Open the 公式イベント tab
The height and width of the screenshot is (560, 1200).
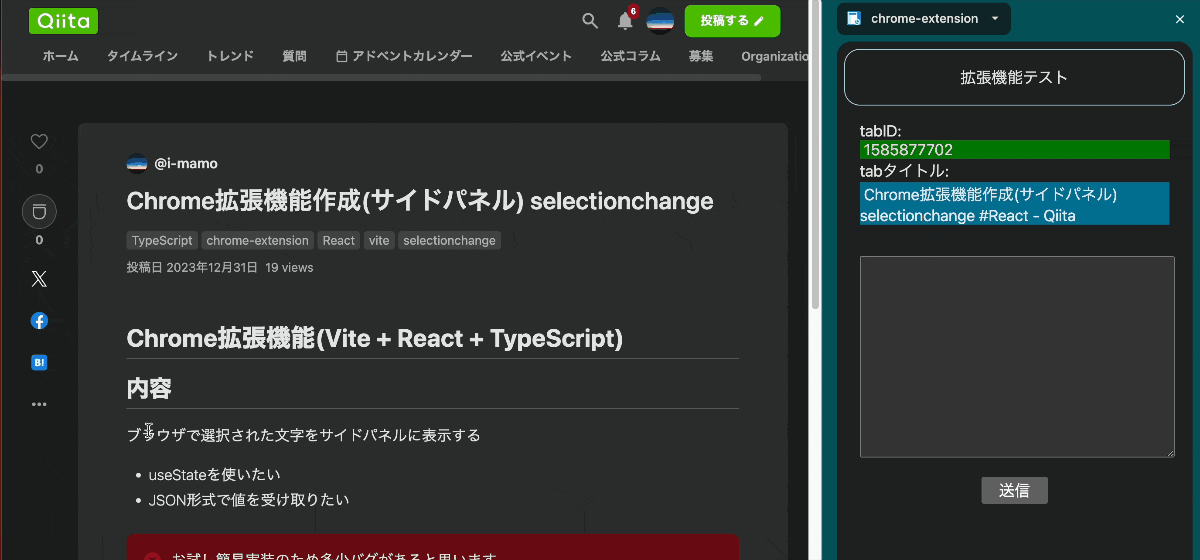(x=536, y=56)
